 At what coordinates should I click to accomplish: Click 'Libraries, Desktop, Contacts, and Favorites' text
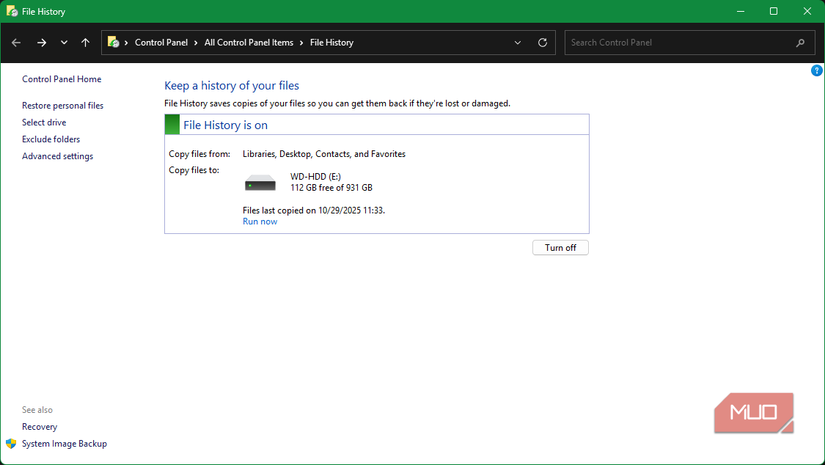[x=324, y=154]
